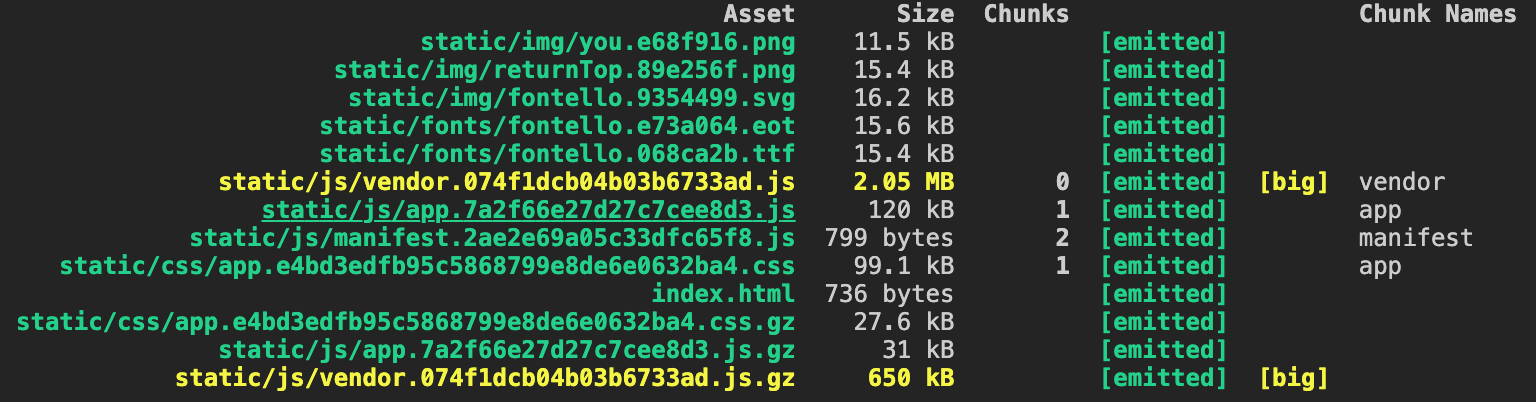Click the Asset column header
1536x402 pixels.
pyautogui.click(x=759, y=14)
